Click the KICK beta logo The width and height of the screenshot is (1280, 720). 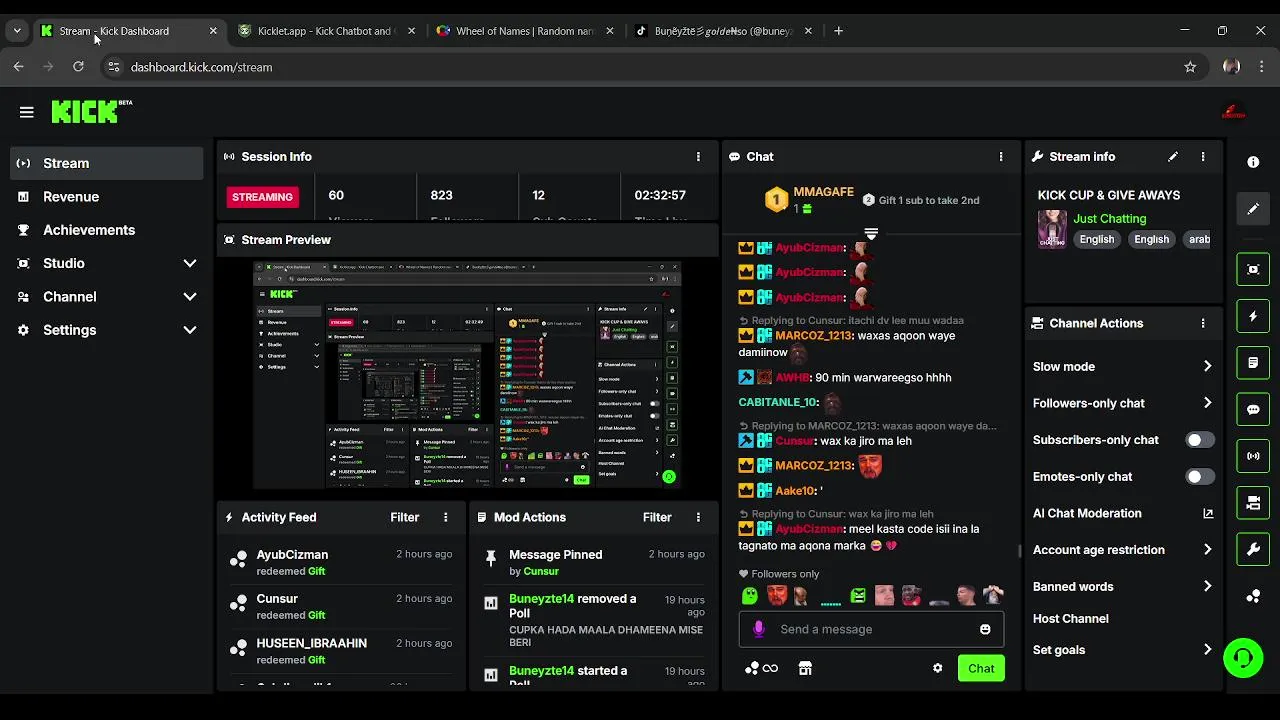click(91, 111)
